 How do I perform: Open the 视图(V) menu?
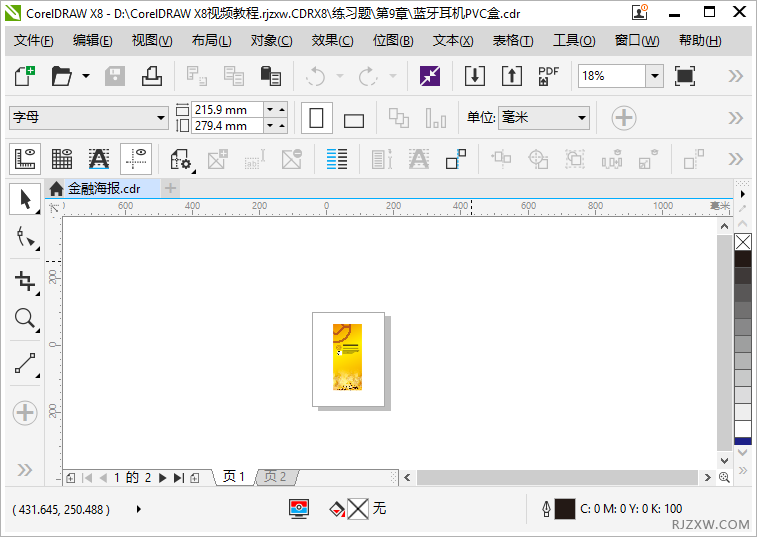[x=152, y=41]
